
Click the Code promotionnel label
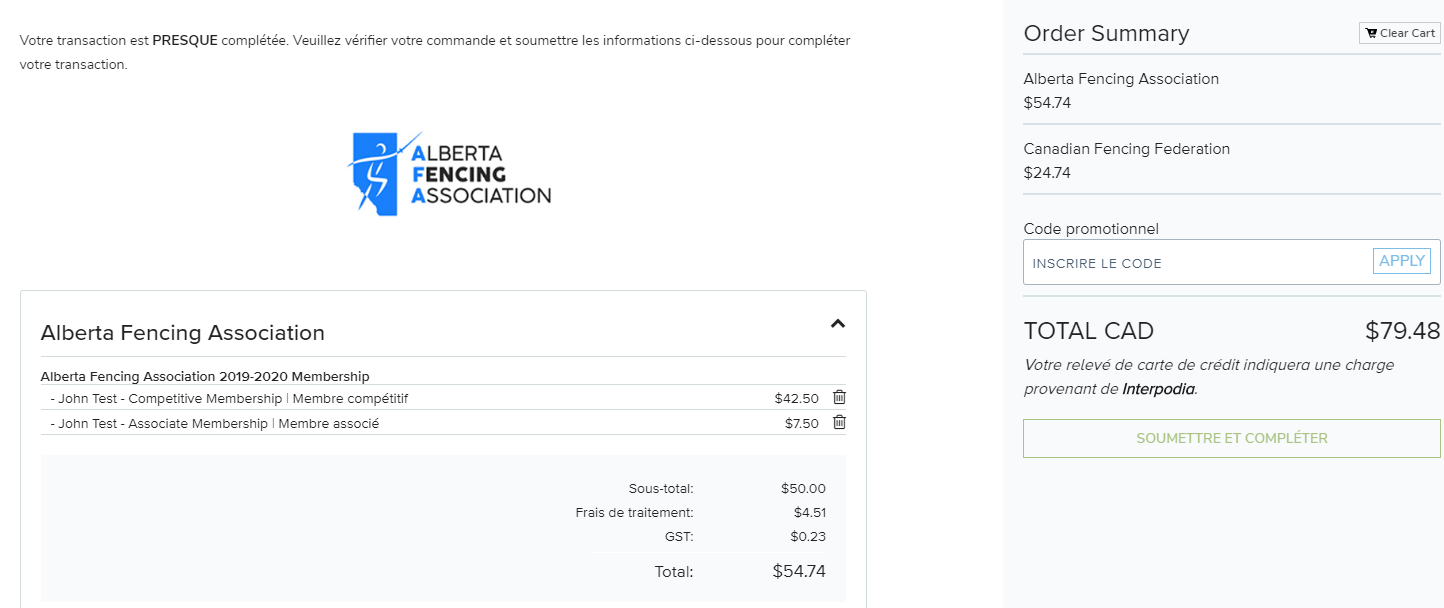[x=1090, y=229]
